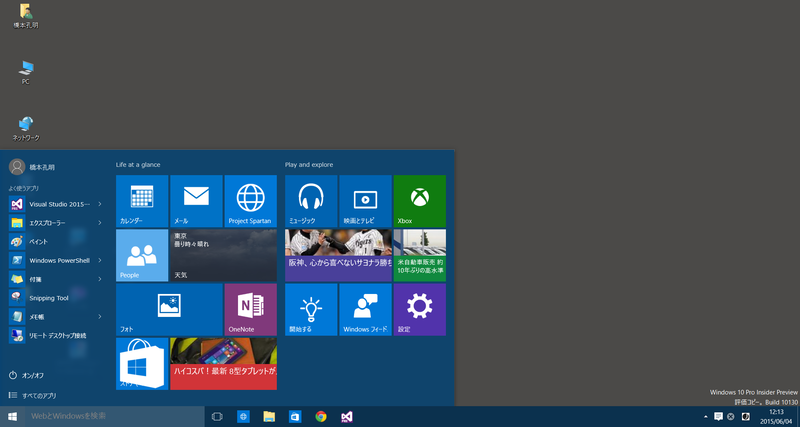Image resolution: width=800 pixels, height=427 pixels.
Task: Open the 橋本孔明 user account menu
Action: 32,167
